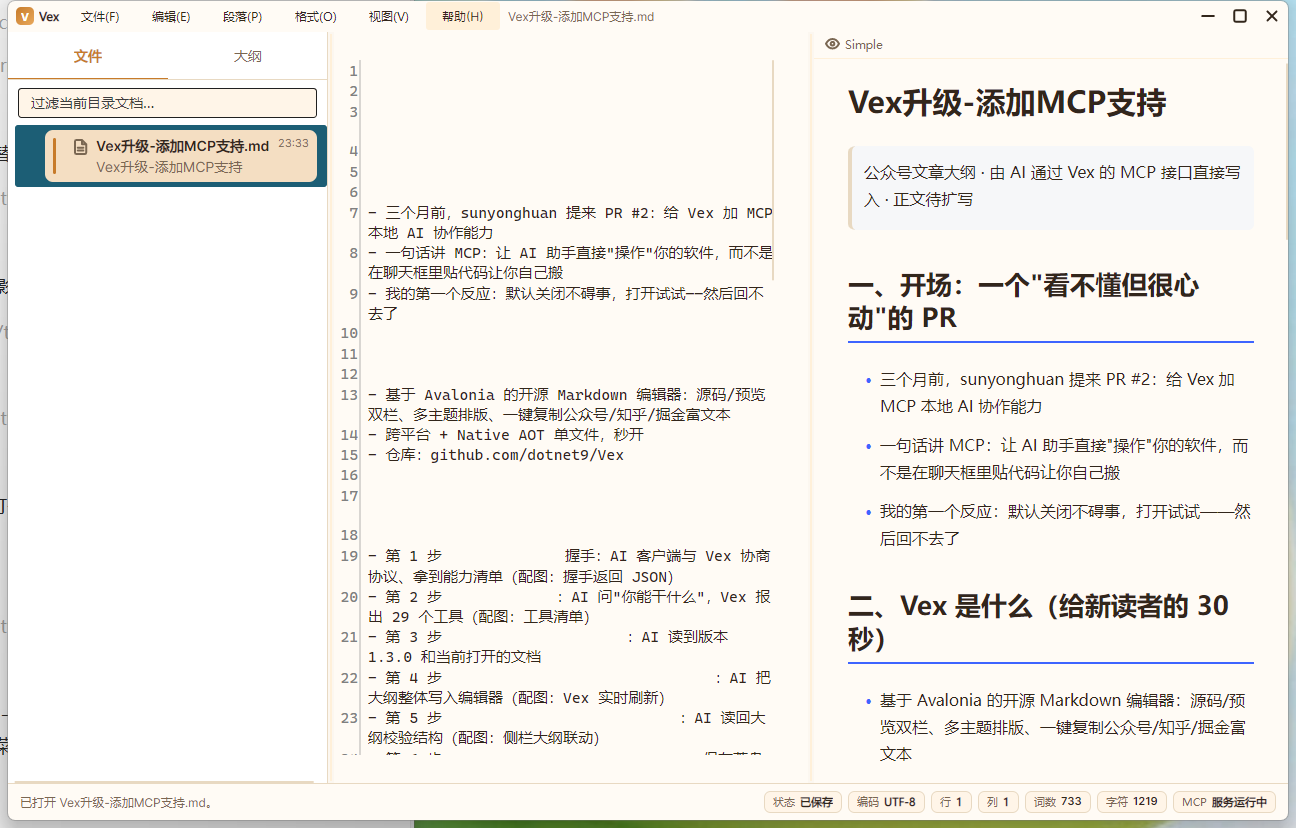The width and height of the screenshot is (1296, 828).
Task: Click the preview heading 一、开场
Action: 1023,302
